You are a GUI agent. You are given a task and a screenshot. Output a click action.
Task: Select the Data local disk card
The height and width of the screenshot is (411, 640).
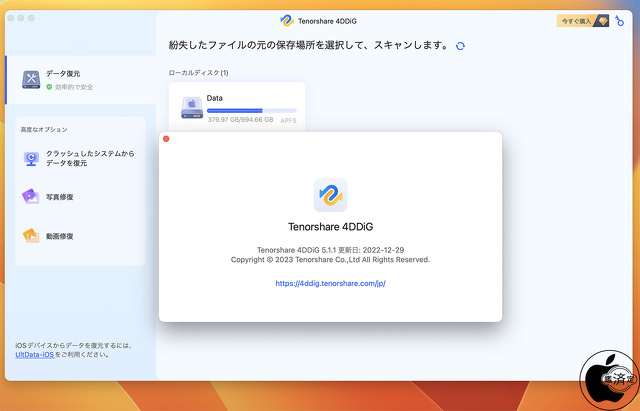[237, 107]
